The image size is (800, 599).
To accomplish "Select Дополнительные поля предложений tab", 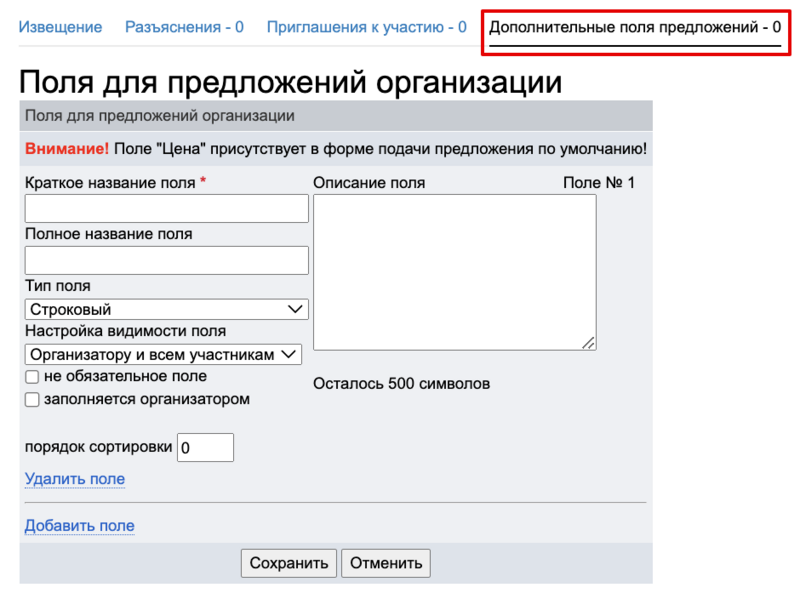I will (x=634, y=27).
